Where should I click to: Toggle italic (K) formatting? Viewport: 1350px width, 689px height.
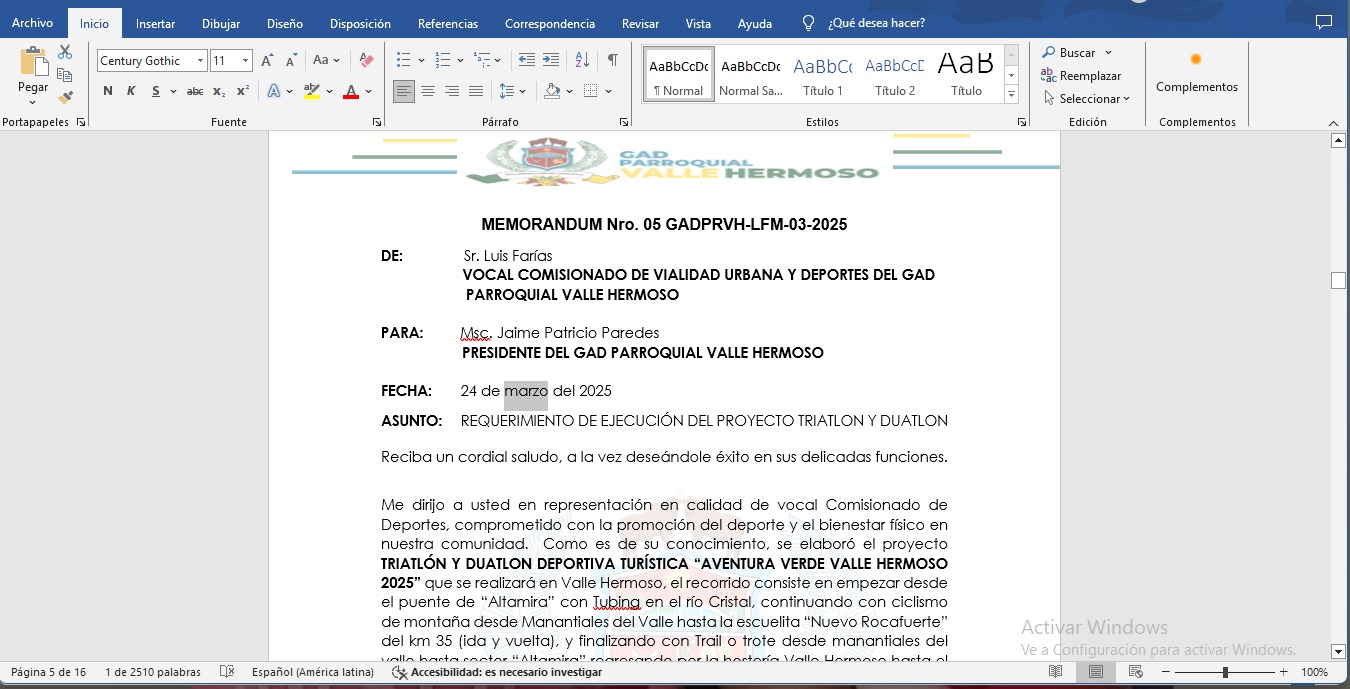131,92
